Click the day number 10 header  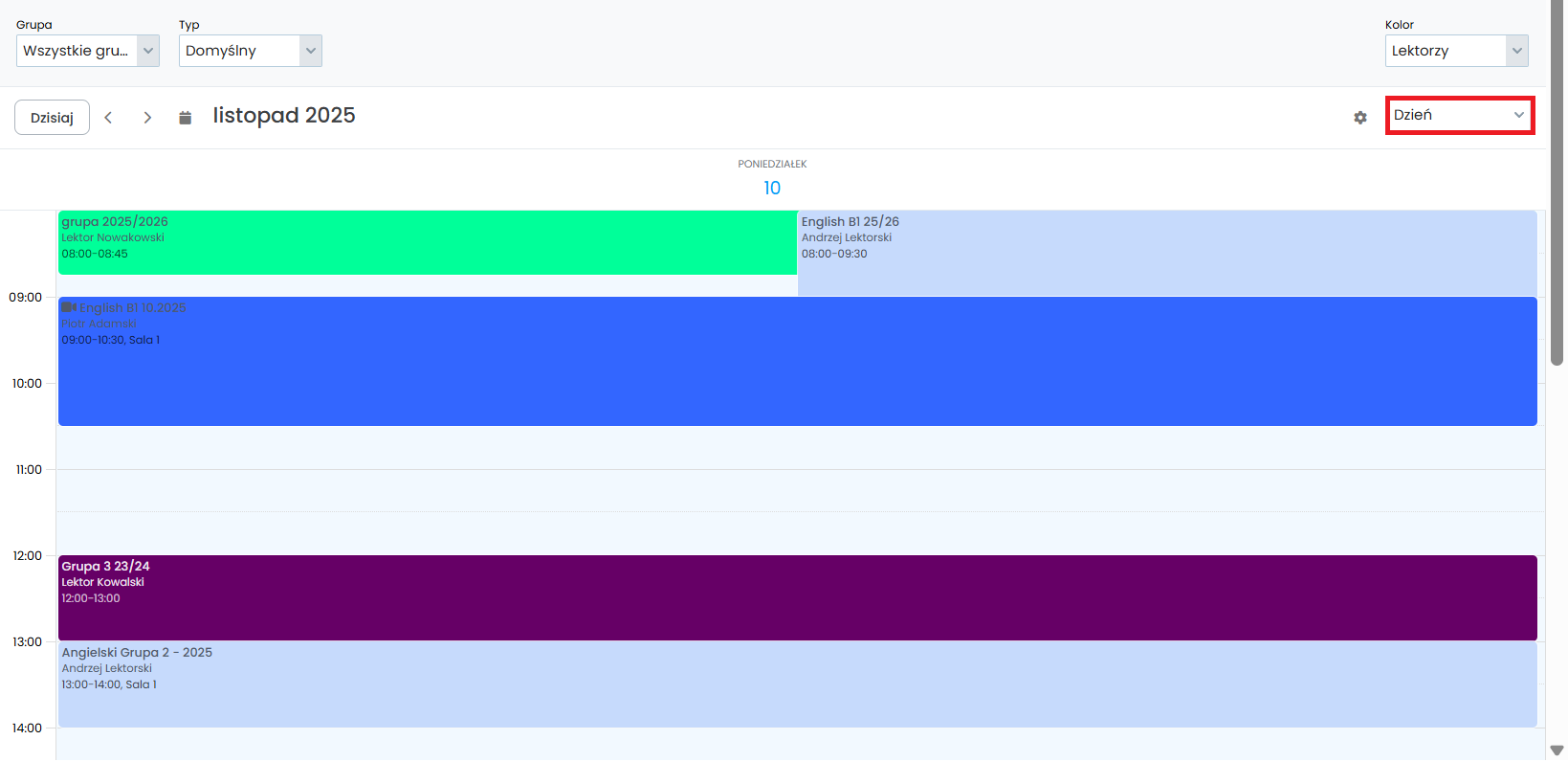(x=772, y=189)
